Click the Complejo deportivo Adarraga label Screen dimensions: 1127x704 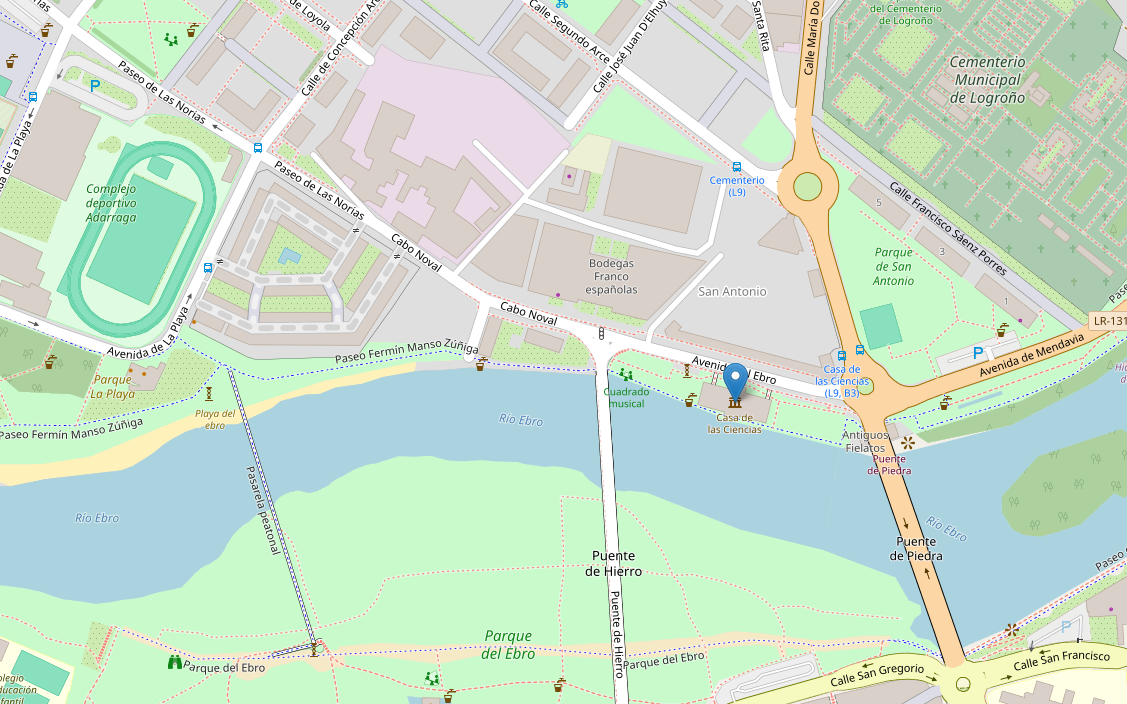(111, 203)
